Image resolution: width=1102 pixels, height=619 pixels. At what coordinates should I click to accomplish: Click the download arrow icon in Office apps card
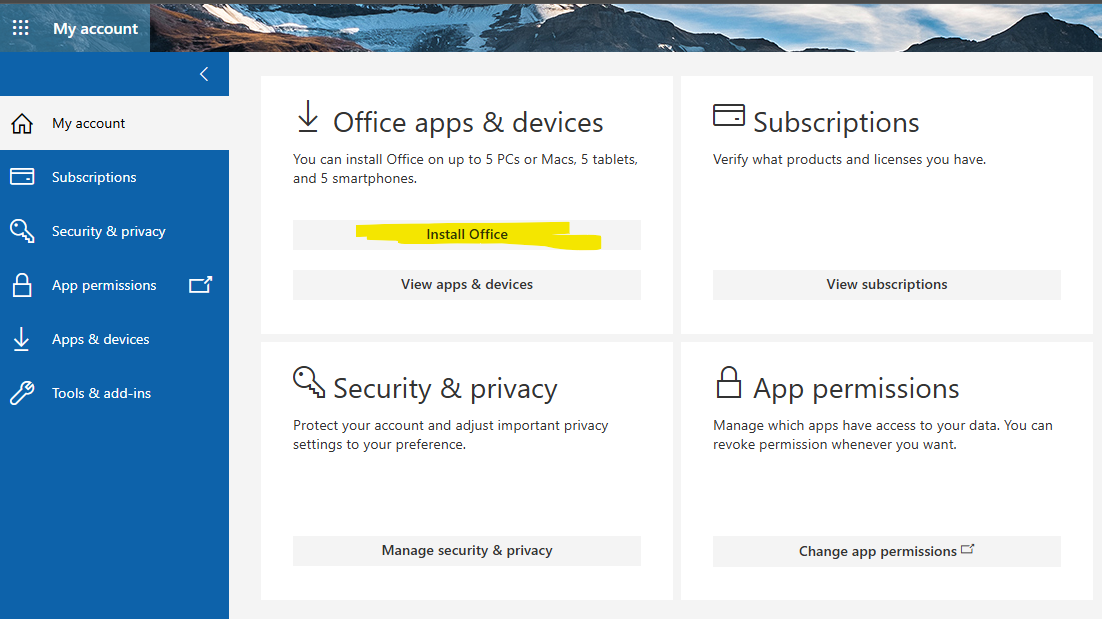(x=307, y=117)
